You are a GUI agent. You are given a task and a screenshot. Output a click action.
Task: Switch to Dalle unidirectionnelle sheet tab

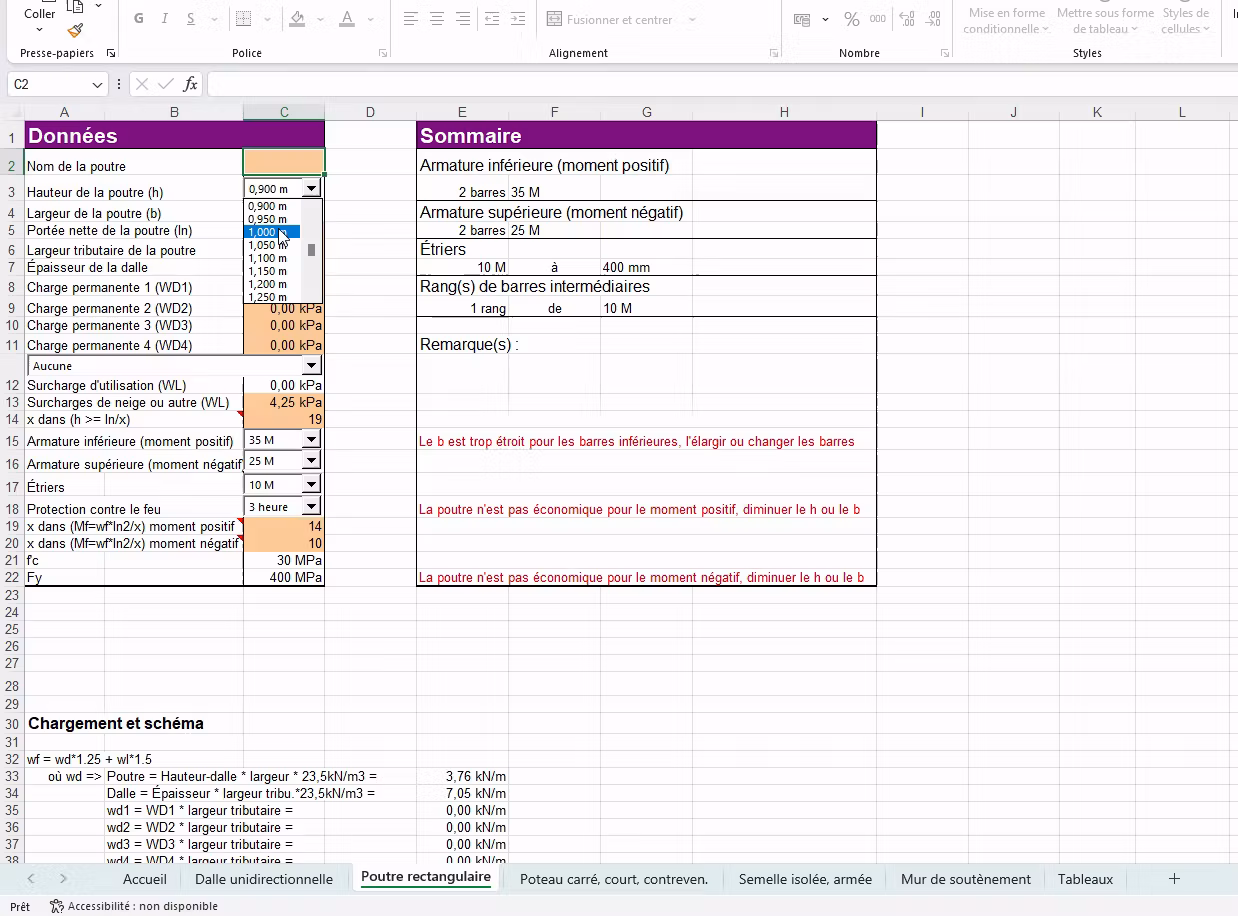click(264, 879)
